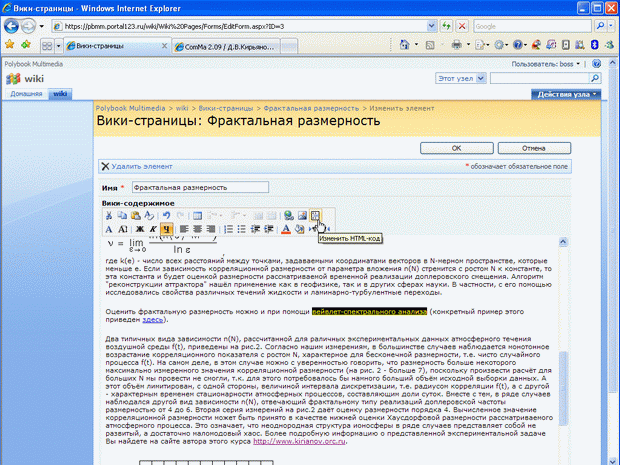Click the decrease indent icon
The image size is (620, 465).
(x=255, y=229)
